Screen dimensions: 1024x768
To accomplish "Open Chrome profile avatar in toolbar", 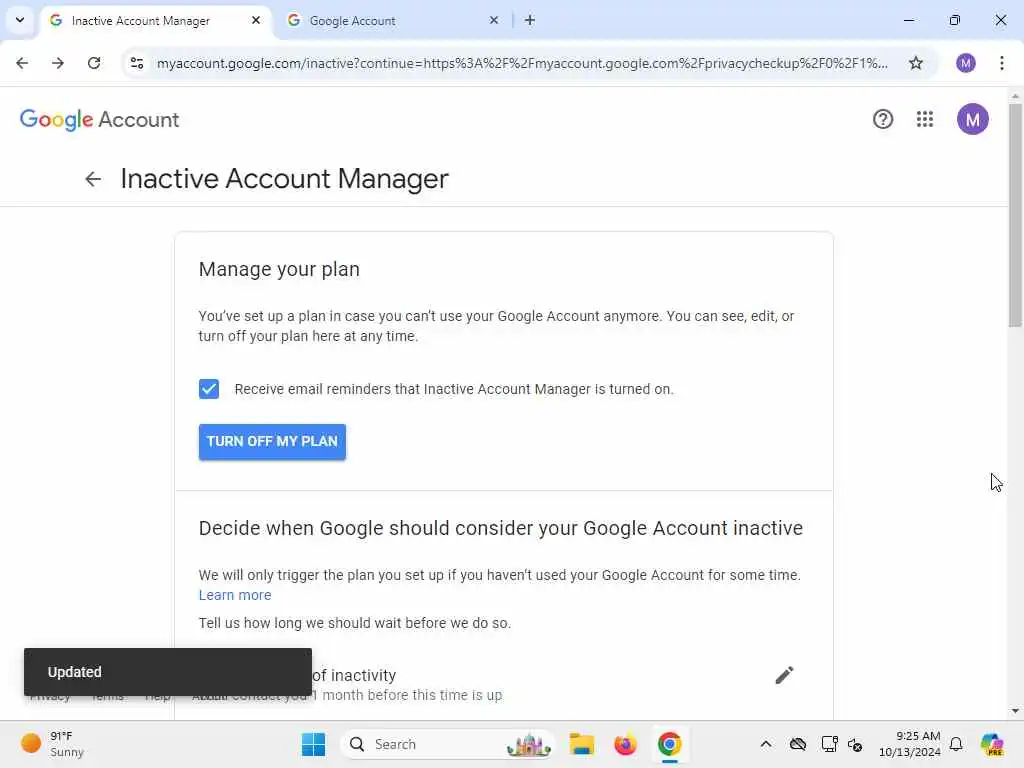I will pos(965,63).
